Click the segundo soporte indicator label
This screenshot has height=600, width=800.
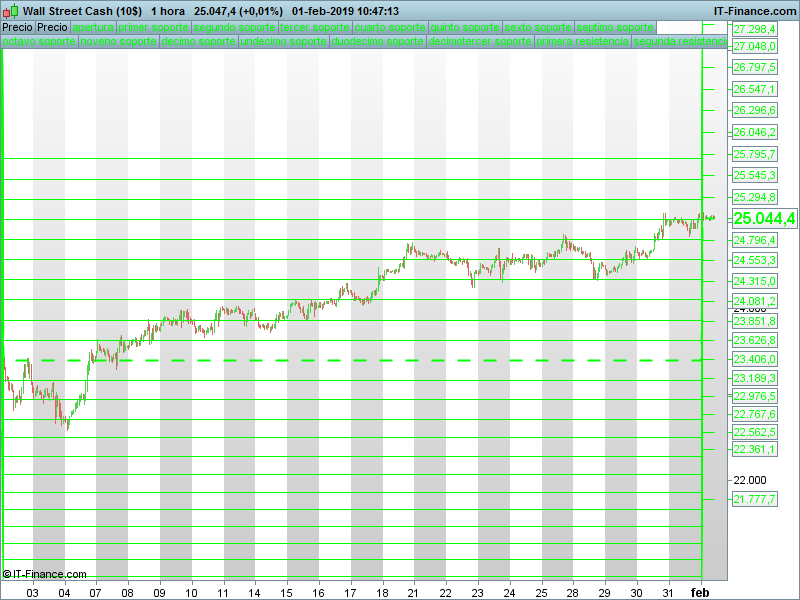(x=234, y=27)
